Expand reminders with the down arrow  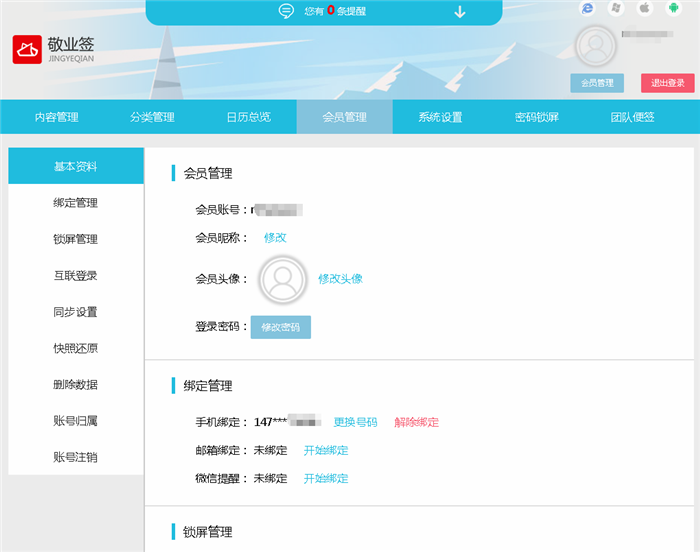point(460,12)
